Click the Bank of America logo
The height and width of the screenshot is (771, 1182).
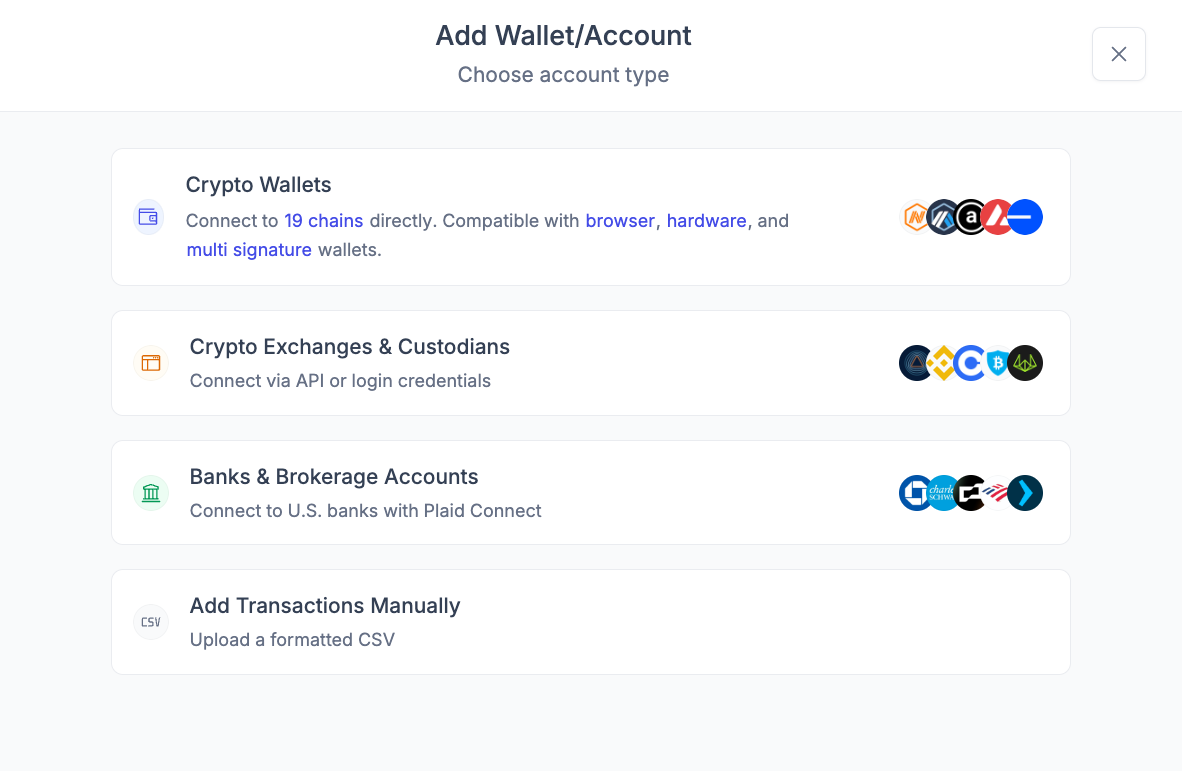point(996,493)
